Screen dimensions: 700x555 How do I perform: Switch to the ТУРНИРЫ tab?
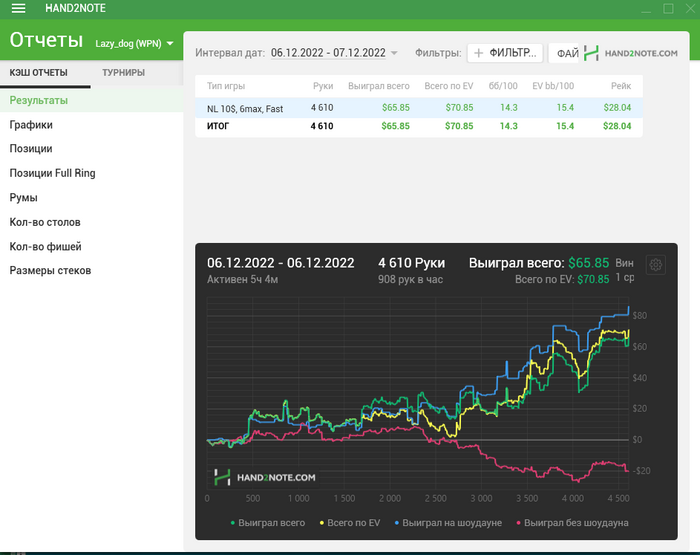123,73
